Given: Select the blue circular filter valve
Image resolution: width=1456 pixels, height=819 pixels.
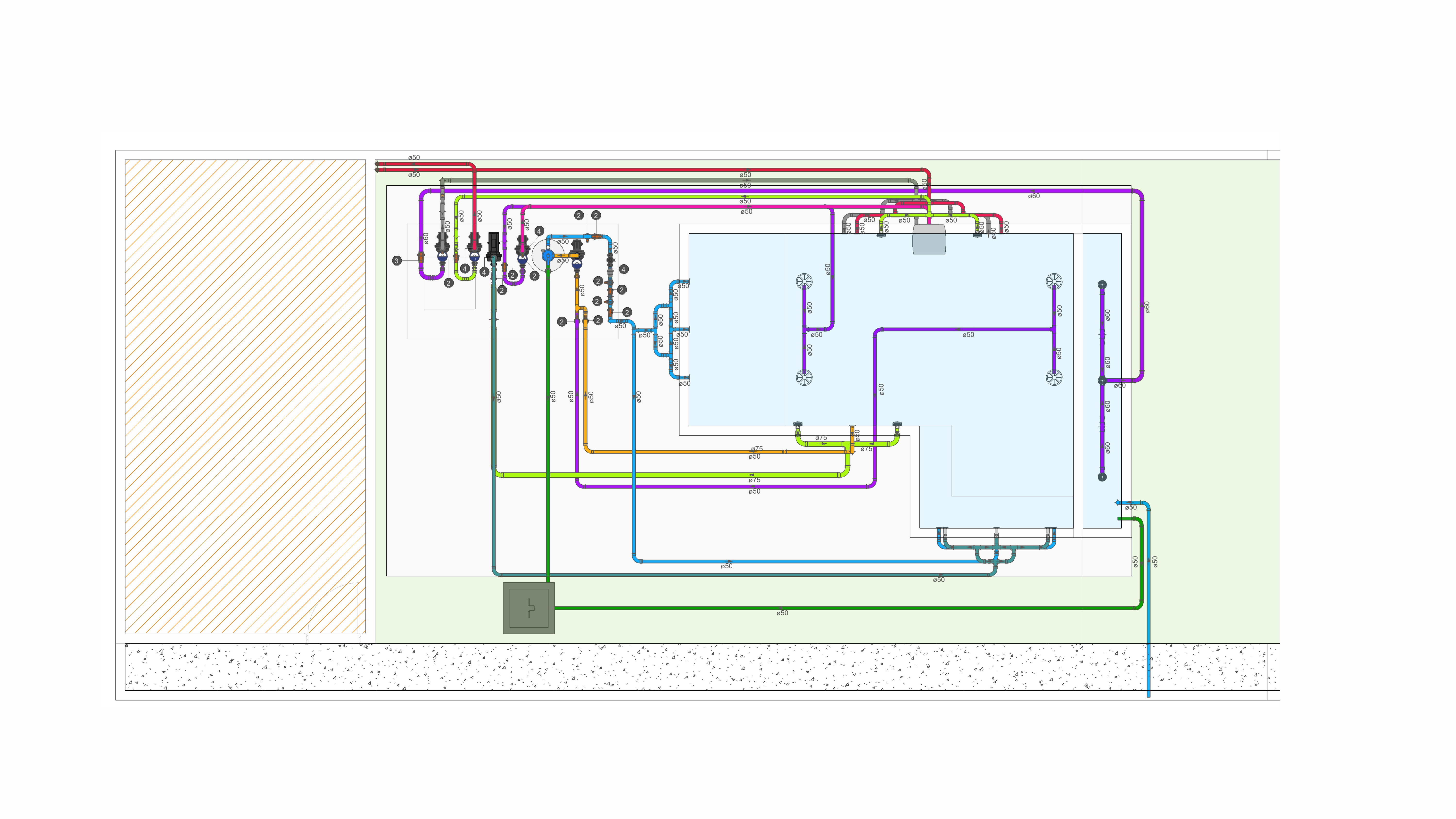Looking at the screenshot, I should (x=548, y=256).
